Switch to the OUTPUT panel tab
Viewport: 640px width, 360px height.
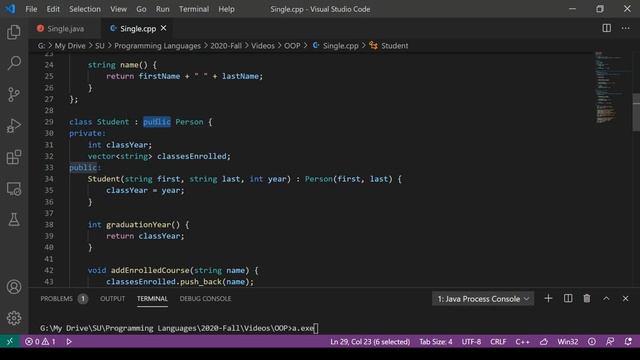113,299
